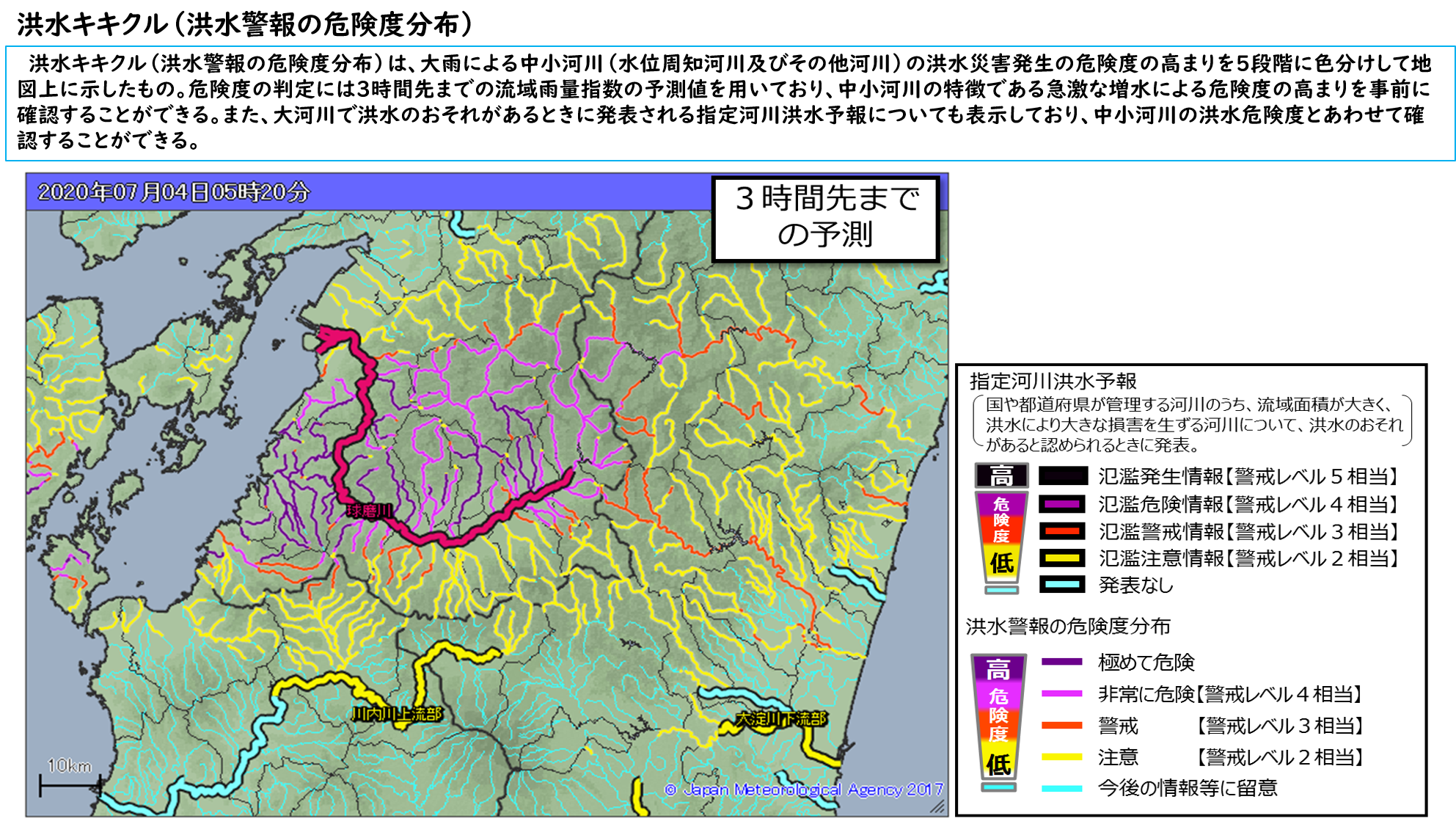Click the 指定河川洪水予報 legend heading
This screenshot has height=824, width=1456.
(1053, 381)
